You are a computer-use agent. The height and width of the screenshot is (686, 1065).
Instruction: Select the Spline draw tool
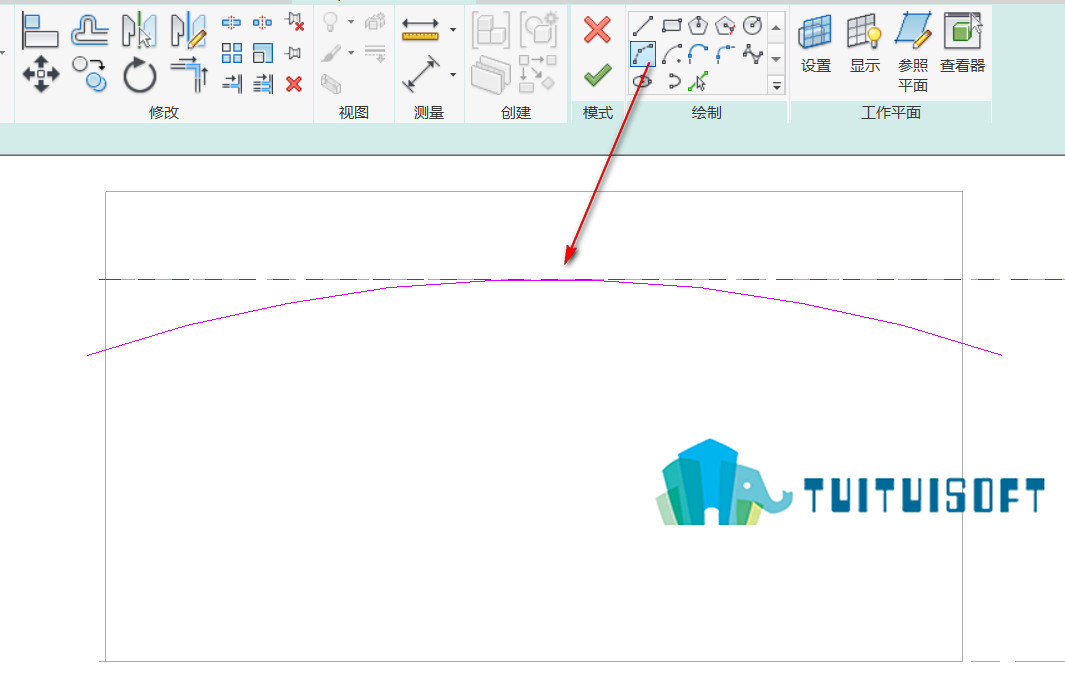tap(753, 54)
